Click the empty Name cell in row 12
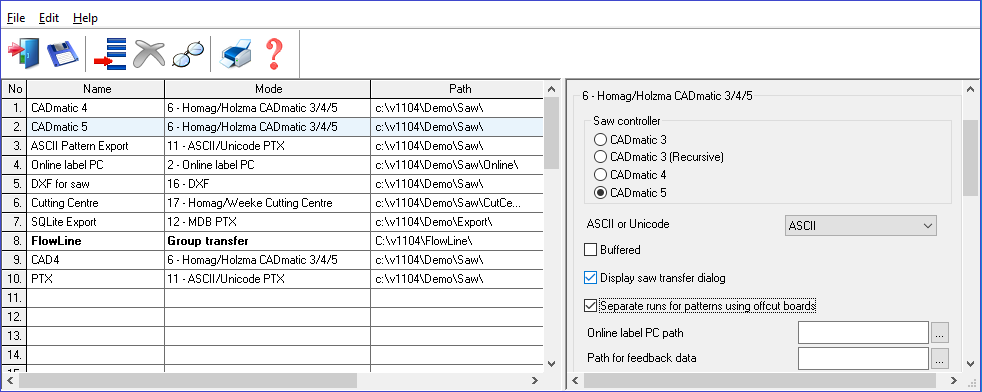This screenshot has width=982, height=392. click(96, 316)
